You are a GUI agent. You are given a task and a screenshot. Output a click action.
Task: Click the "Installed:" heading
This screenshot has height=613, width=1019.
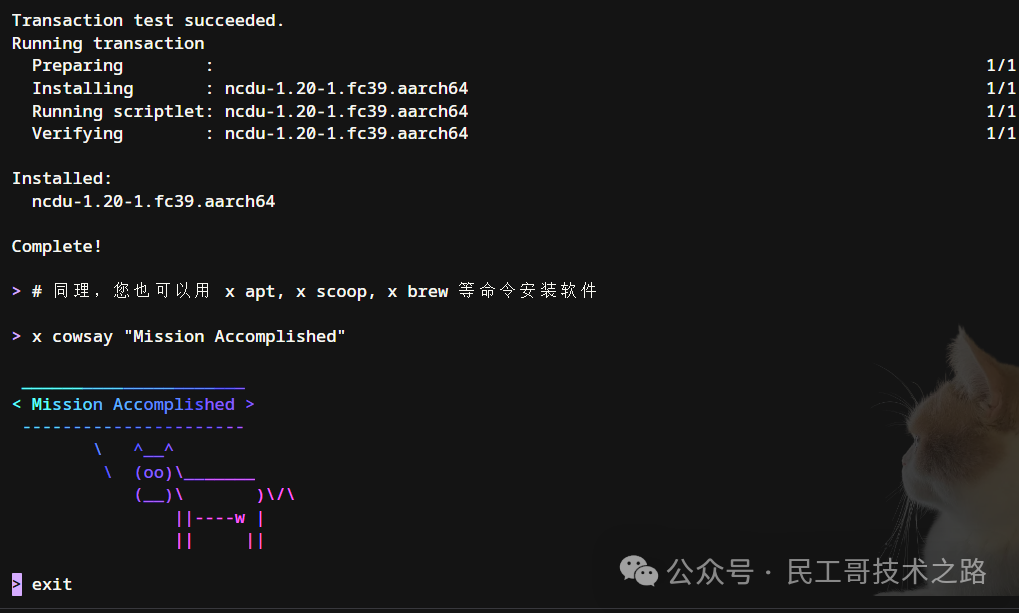62,179
